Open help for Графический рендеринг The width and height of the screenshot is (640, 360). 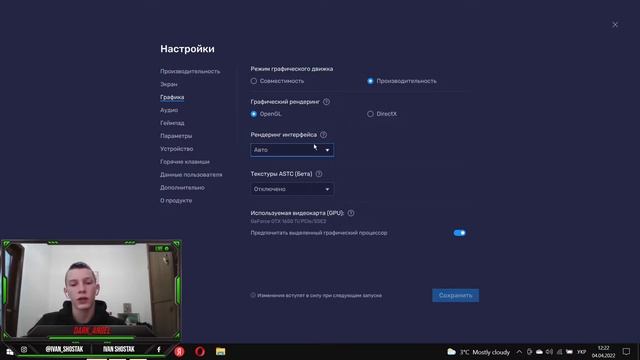[327, 102]
